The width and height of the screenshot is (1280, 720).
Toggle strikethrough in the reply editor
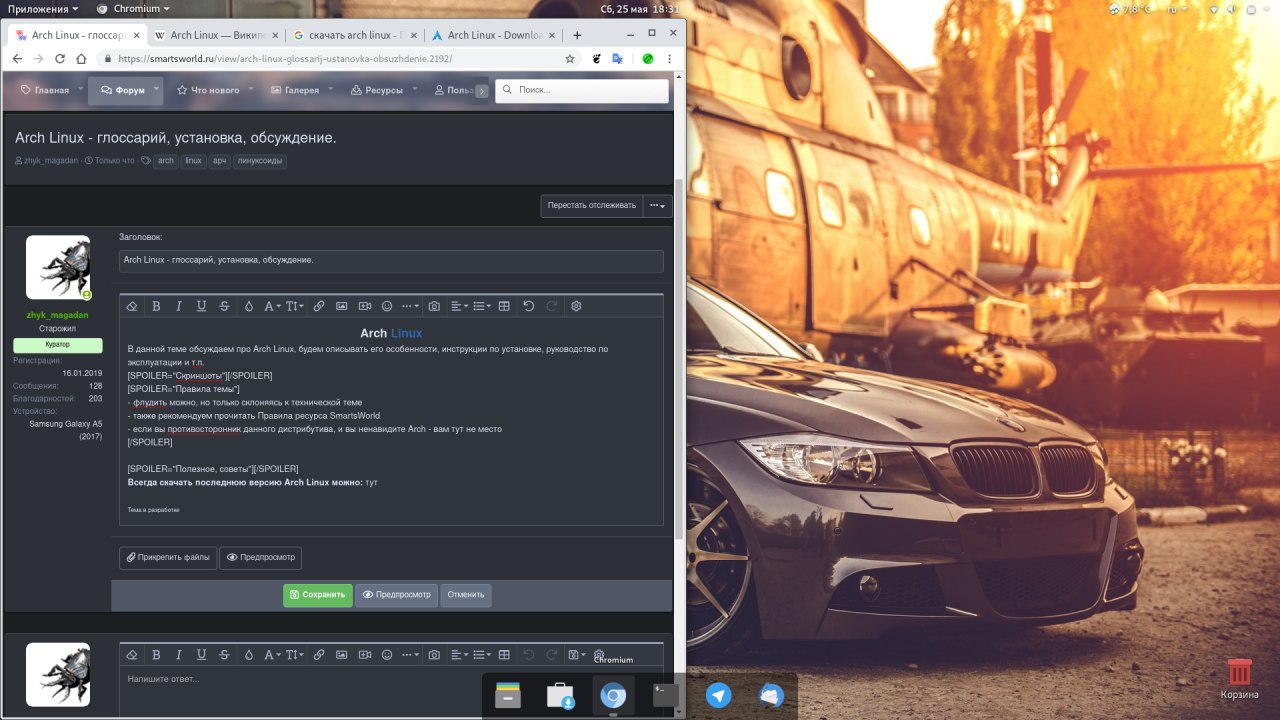[x=224, y=655]
